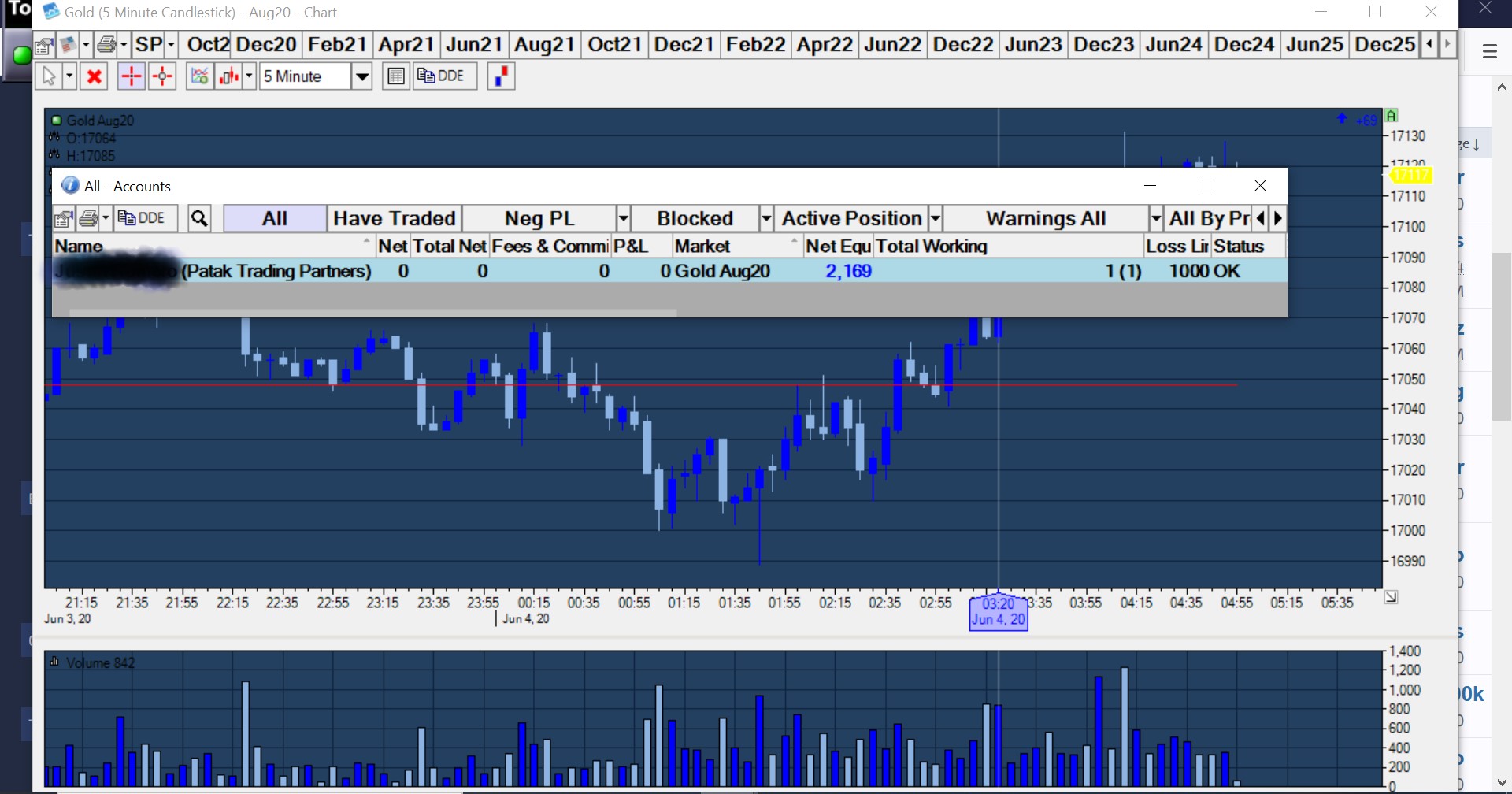Click the right contract tabs scroll arrow
1512x794 pixels.
[x=1447, y=45]
